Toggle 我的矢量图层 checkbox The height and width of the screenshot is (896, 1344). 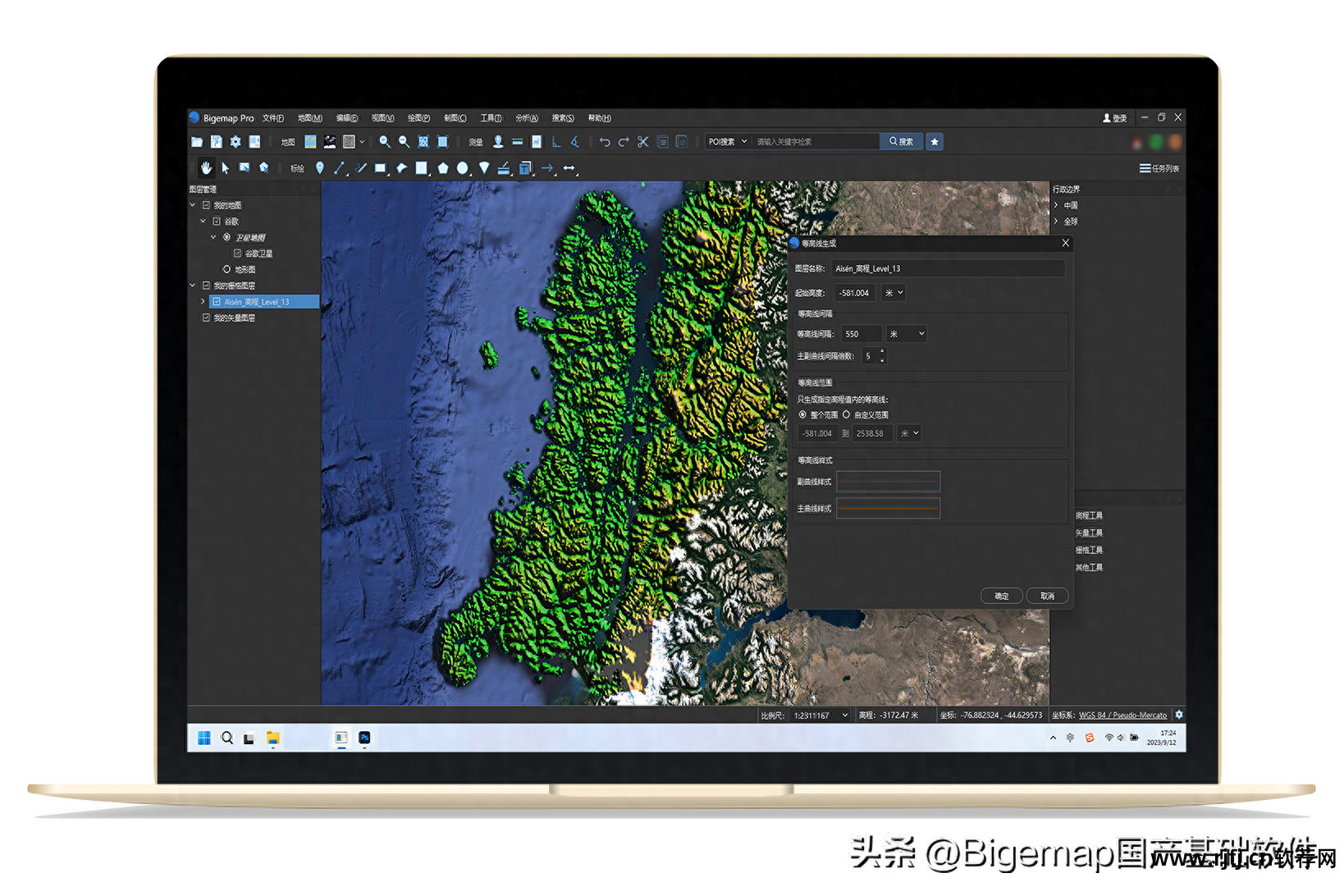(206, 318)
